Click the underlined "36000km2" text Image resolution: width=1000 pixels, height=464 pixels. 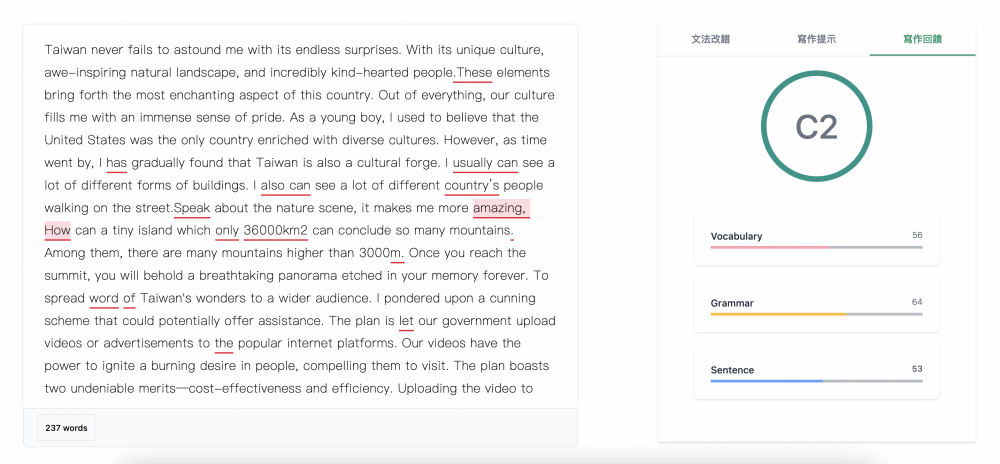coord(275,231)
